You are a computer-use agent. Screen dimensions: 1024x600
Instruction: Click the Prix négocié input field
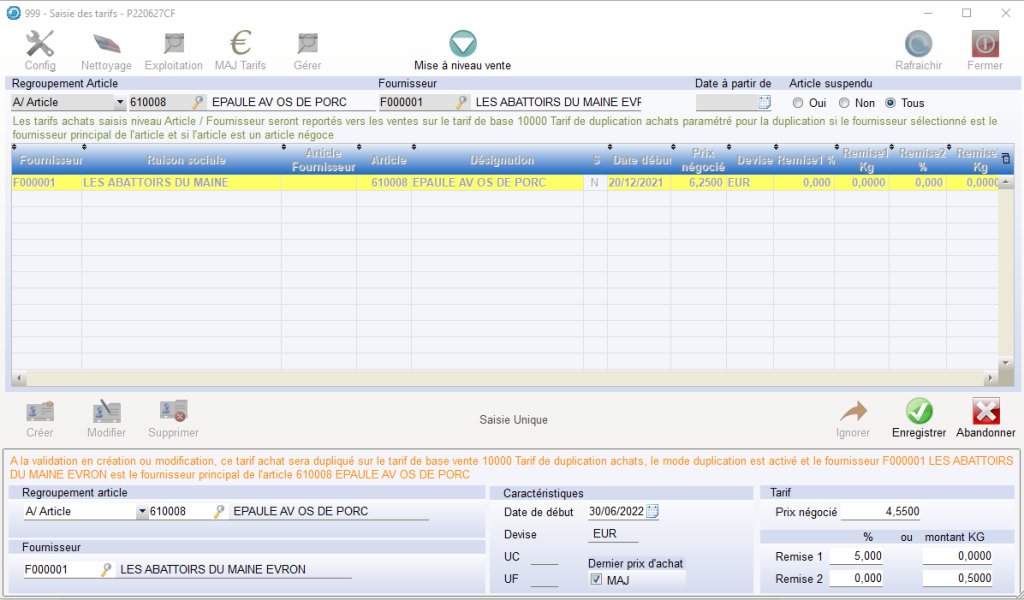click(880, 512)
